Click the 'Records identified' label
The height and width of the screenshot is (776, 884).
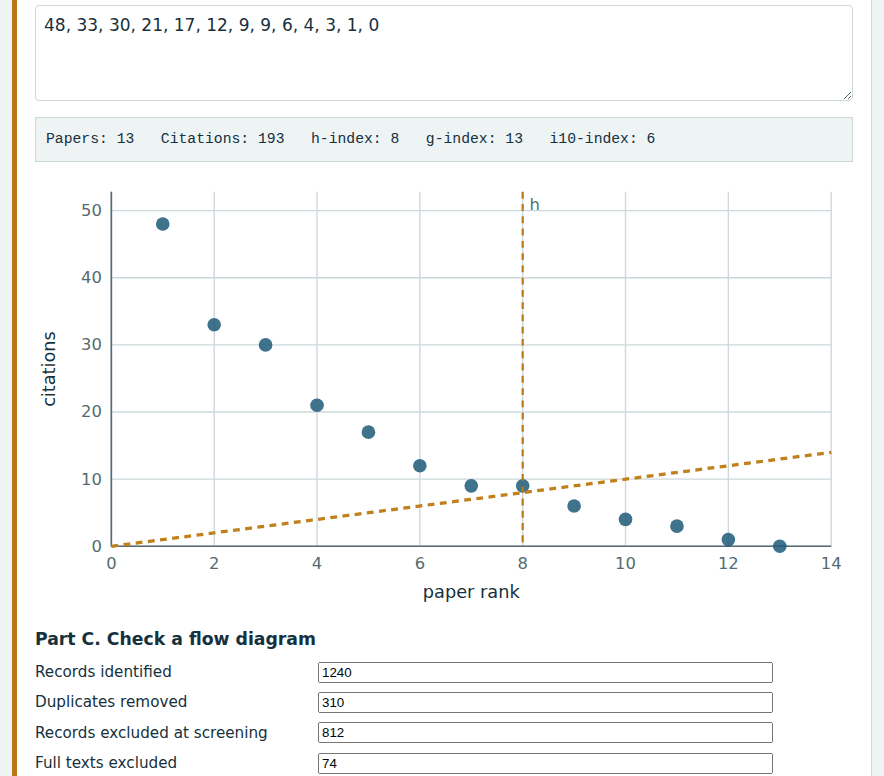[x=103, y=672]
